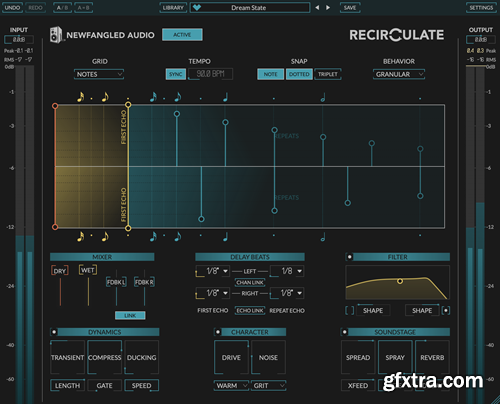This screenshot has width=500, height=404.
Task: Click the COMPRESS control in Dynamics
Action: tap(105, 357)
